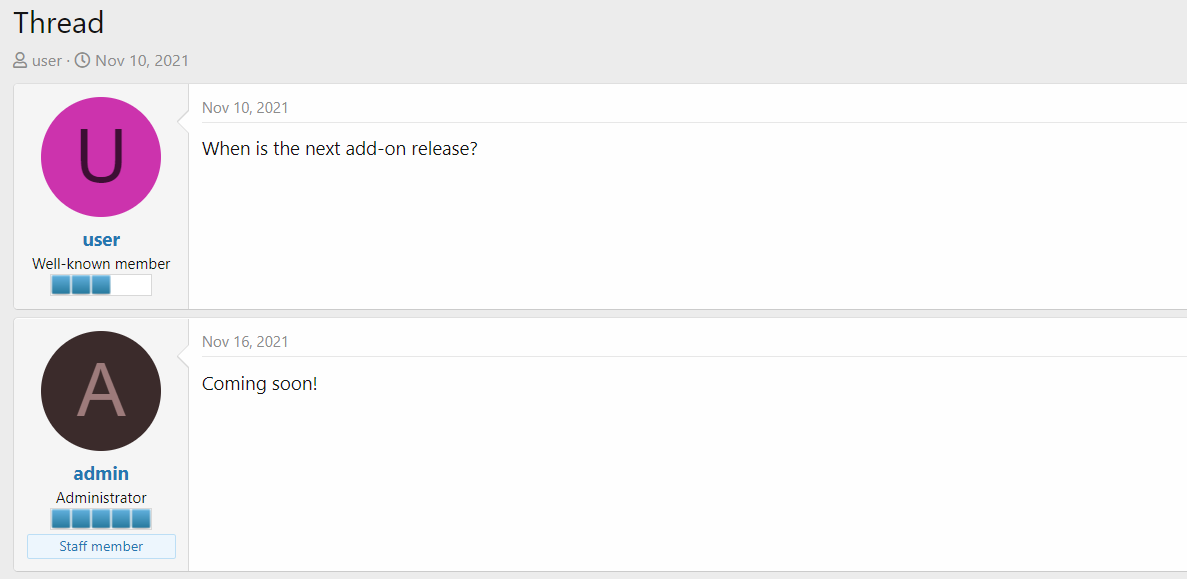
Task: Click speech arrow pointer on admin's post
Action: 184,356
